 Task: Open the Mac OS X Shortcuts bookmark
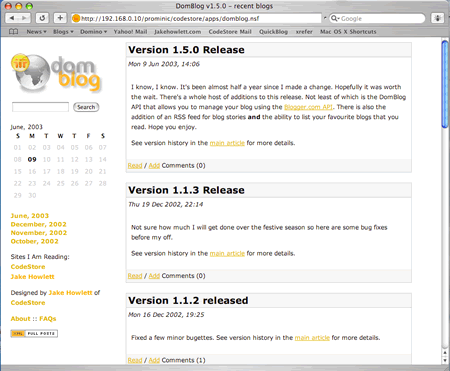(x=348, y=32)
